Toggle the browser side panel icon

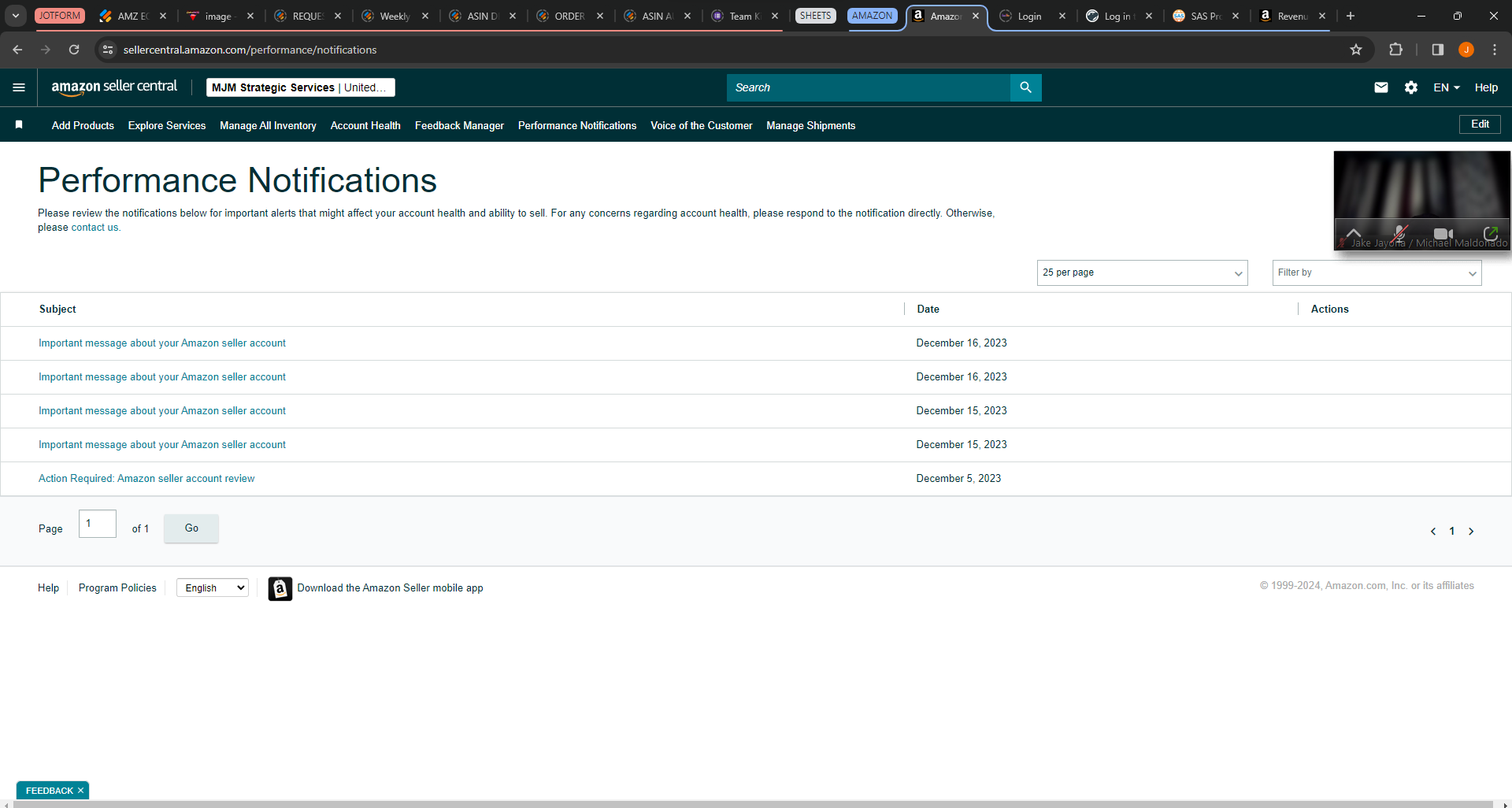point(1437,50)
